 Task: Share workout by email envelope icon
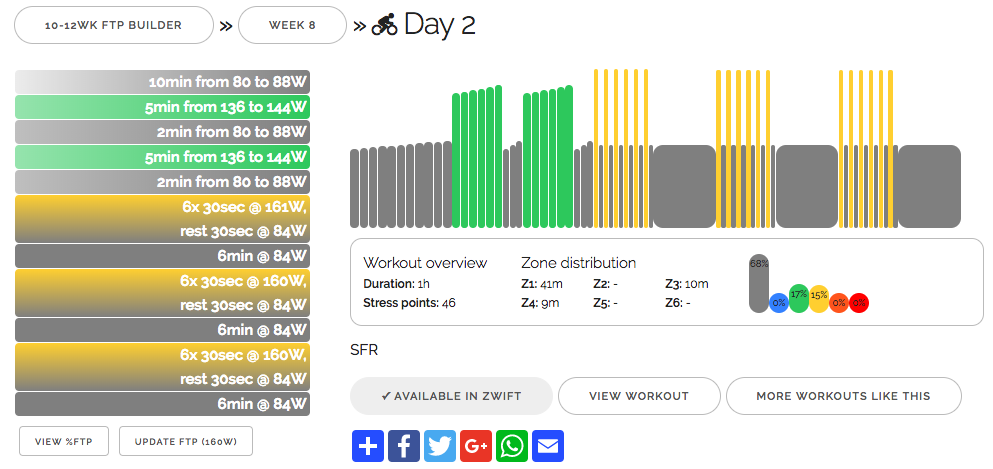[548, 445]
